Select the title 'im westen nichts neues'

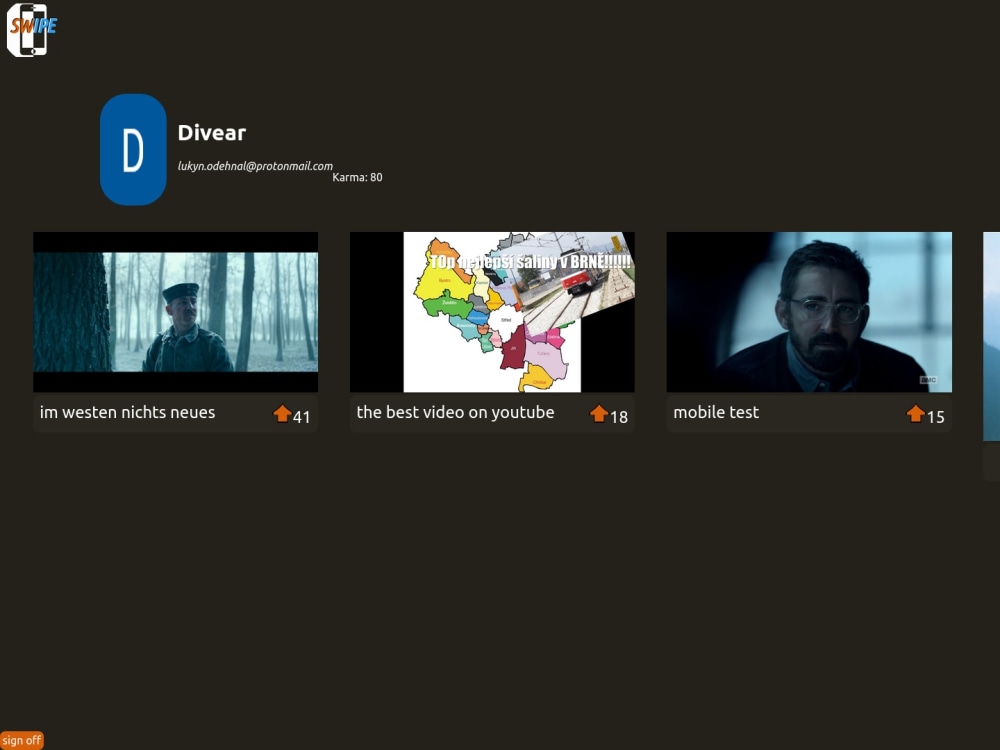[128, 413]
